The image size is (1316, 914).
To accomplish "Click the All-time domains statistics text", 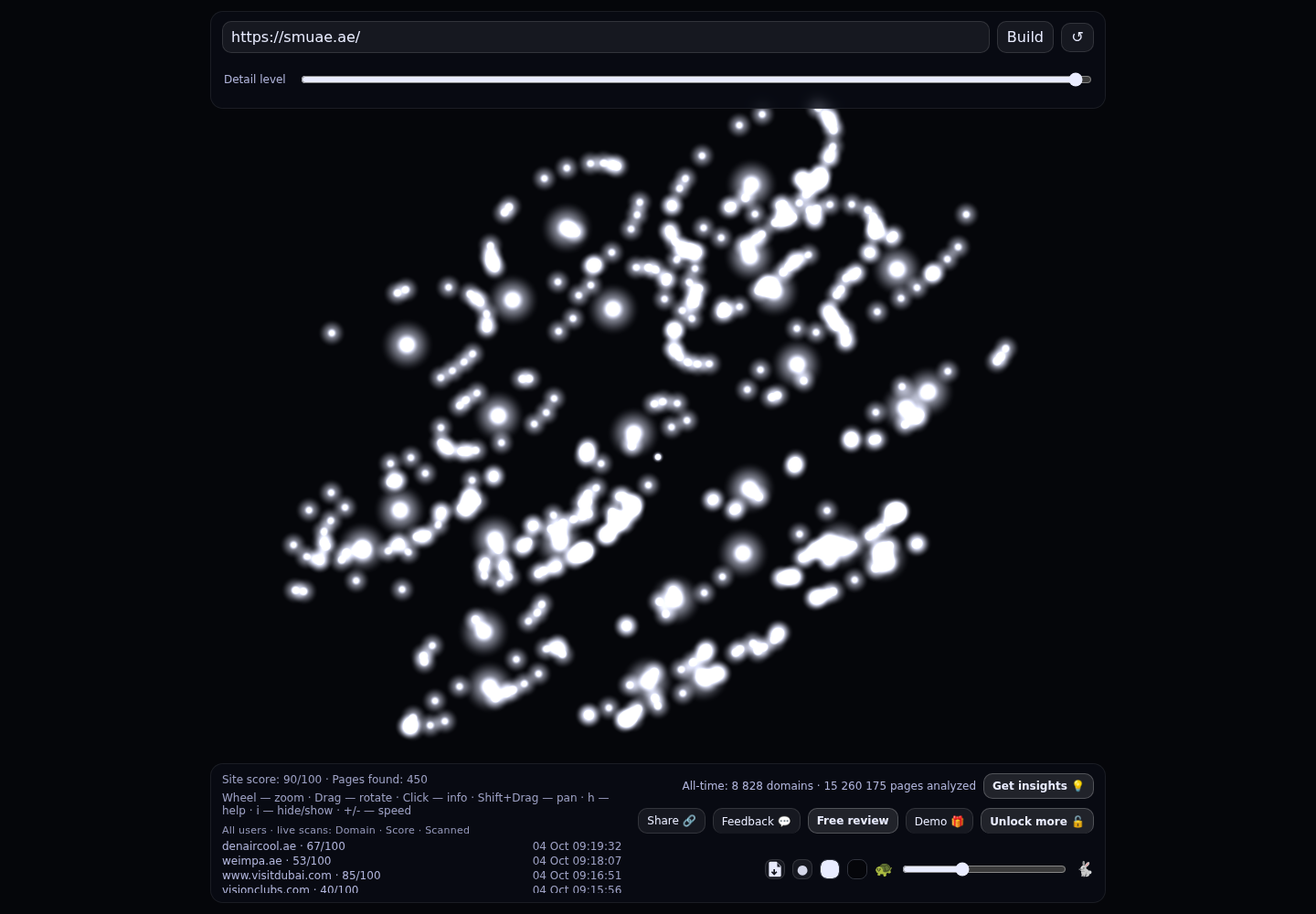I will point(829,786).
